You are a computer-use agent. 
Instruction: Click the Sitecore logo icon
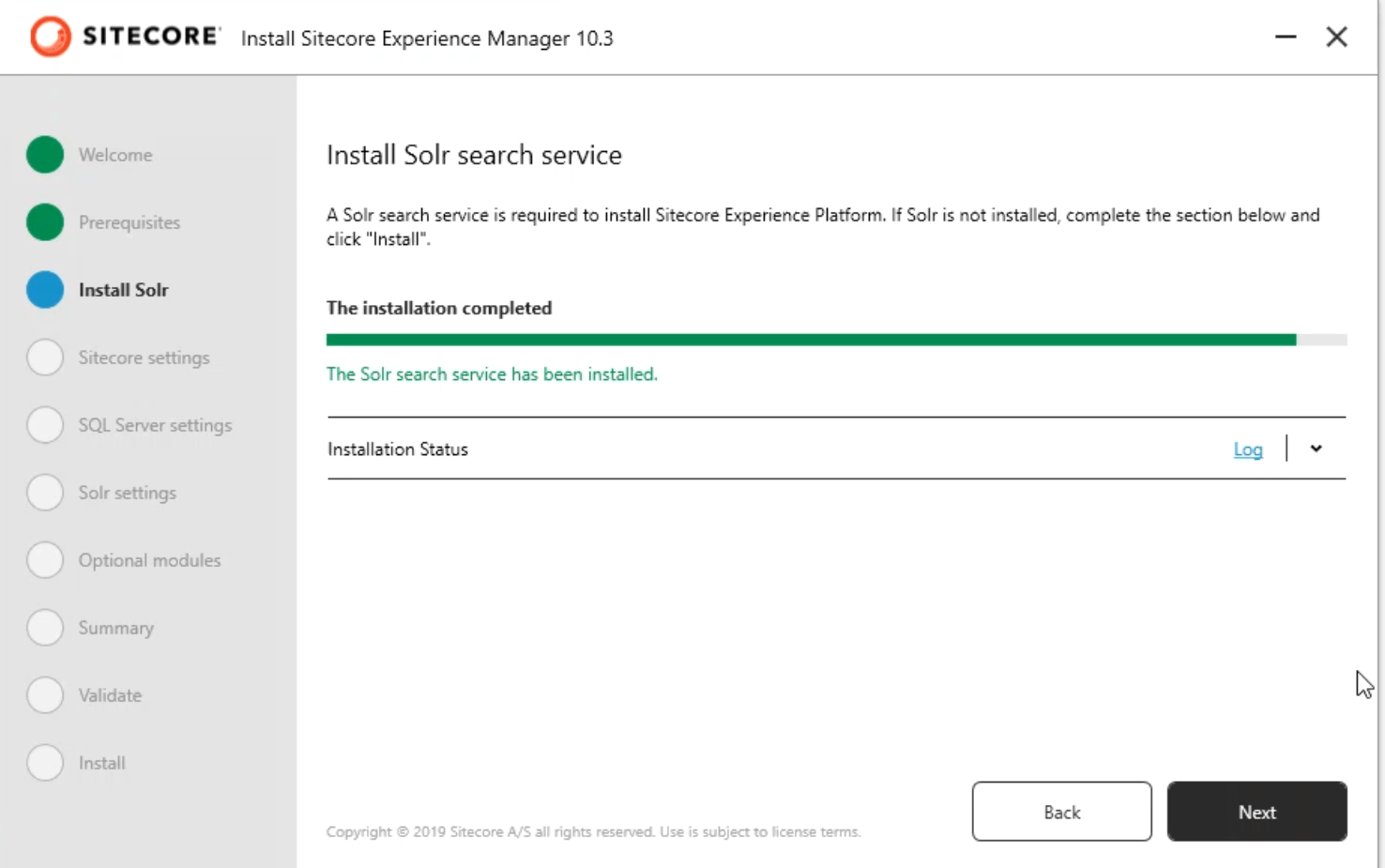(x=50, y=38)
